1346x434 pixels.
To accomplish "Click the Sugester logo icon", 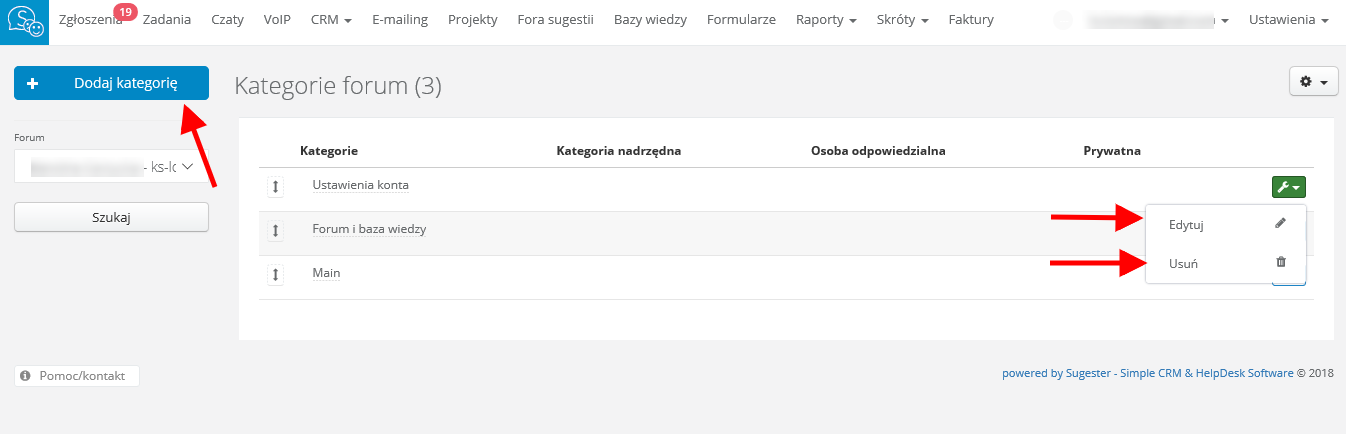I will click(24, 22).
